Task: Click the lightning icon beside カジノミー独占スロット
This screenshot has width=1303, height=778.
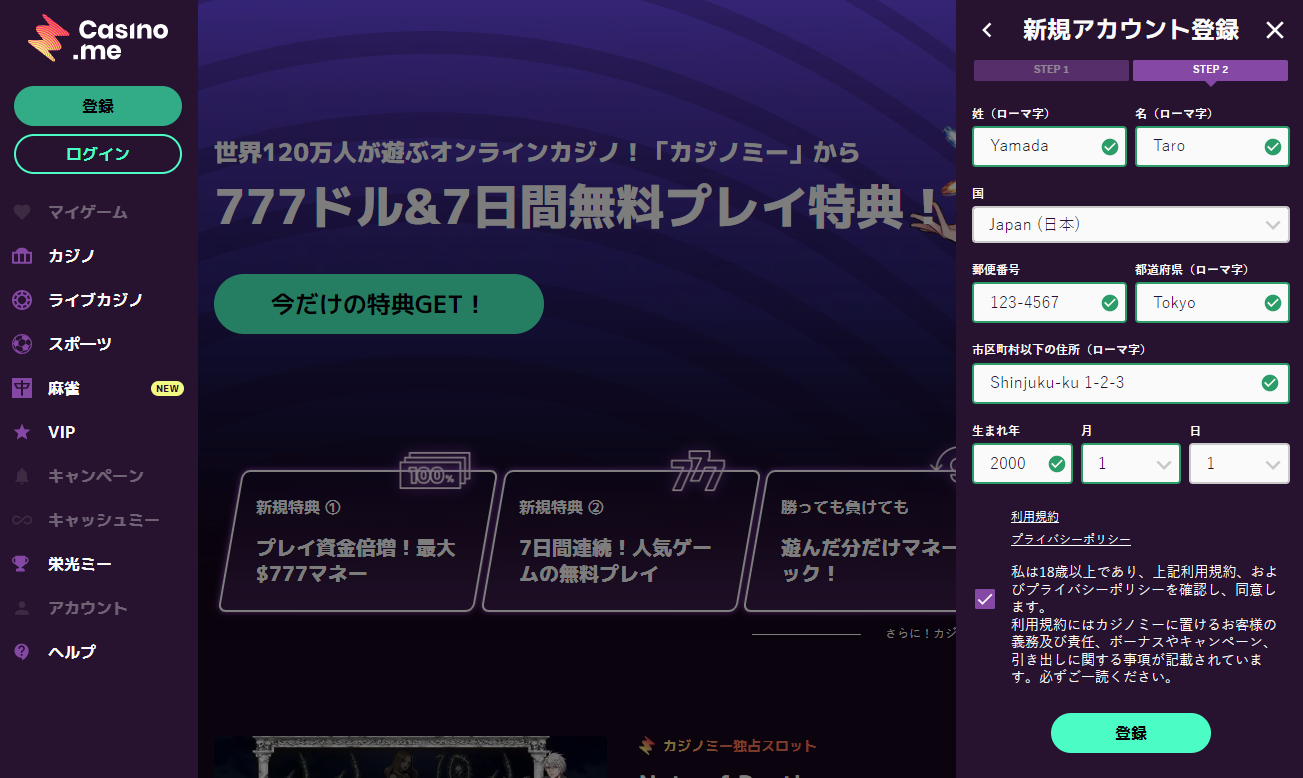Action: click(x=647, y=745)
